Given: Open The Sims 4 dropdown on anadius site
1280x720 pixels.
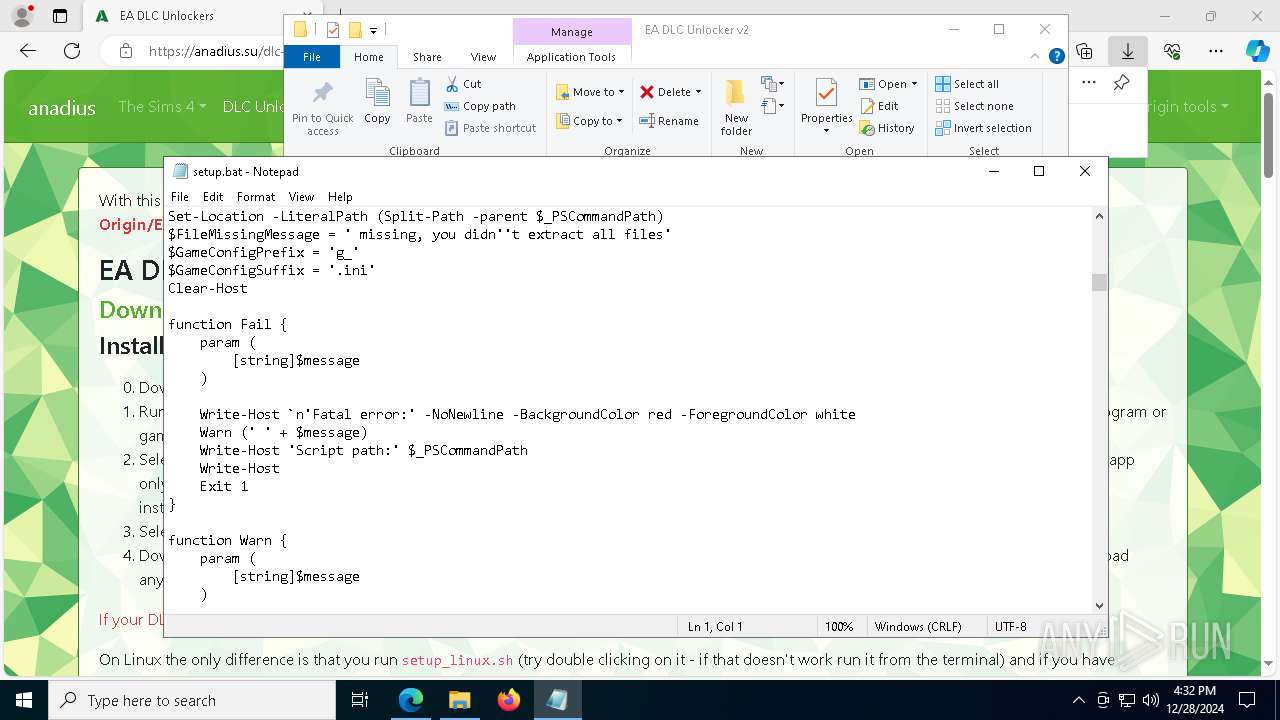Looking at the screenshot, I should point(162,107).
